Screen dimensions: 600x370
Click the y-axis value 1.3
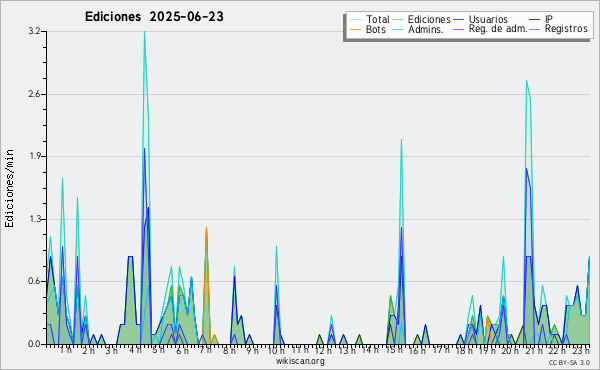coord(34,219)
